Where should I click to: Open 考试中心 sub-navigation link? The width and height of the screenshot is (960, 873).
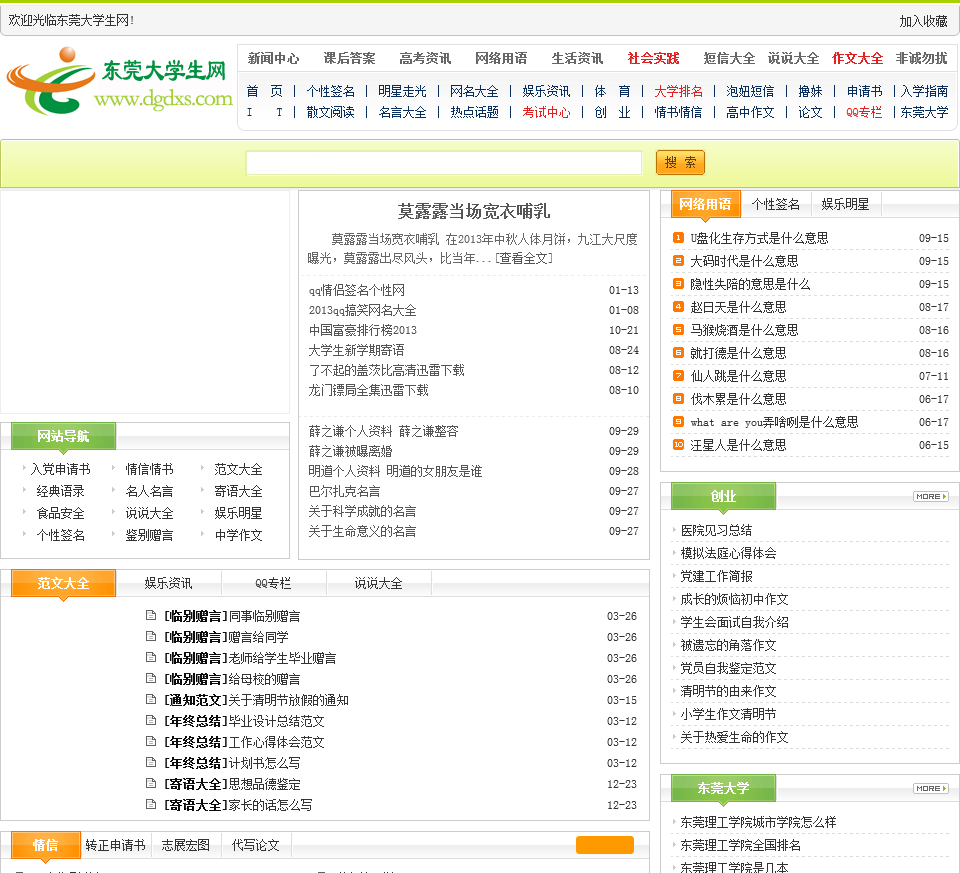546,112
